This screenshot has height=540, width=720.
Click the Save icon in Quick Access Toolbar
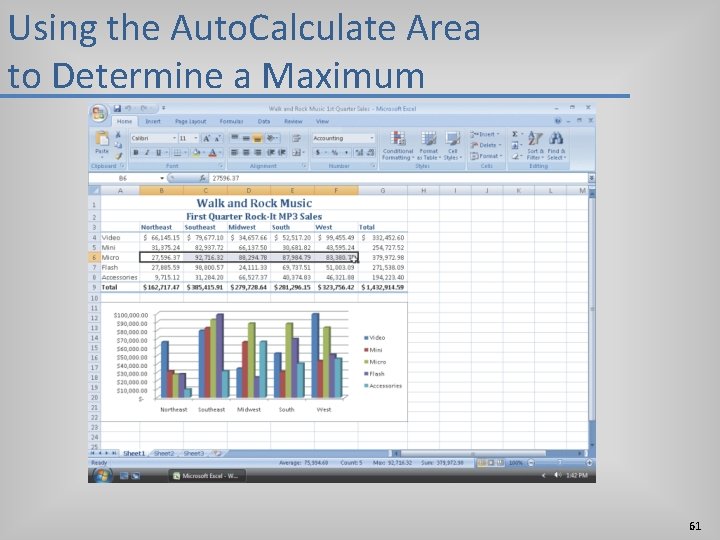[118, 109]
